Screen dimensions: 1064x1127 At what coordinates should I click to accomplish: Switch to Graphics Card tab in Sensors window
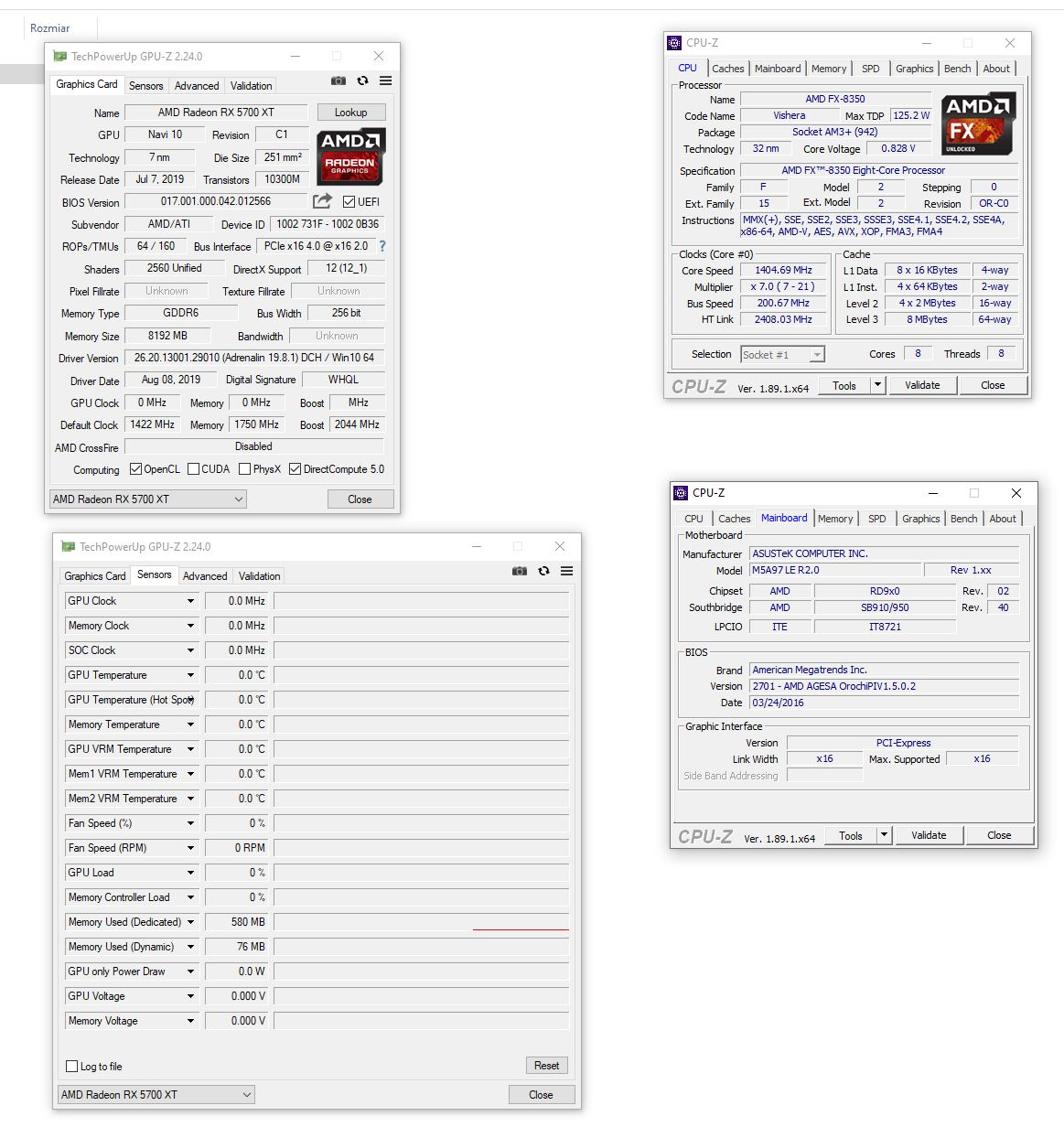(95, 576)
